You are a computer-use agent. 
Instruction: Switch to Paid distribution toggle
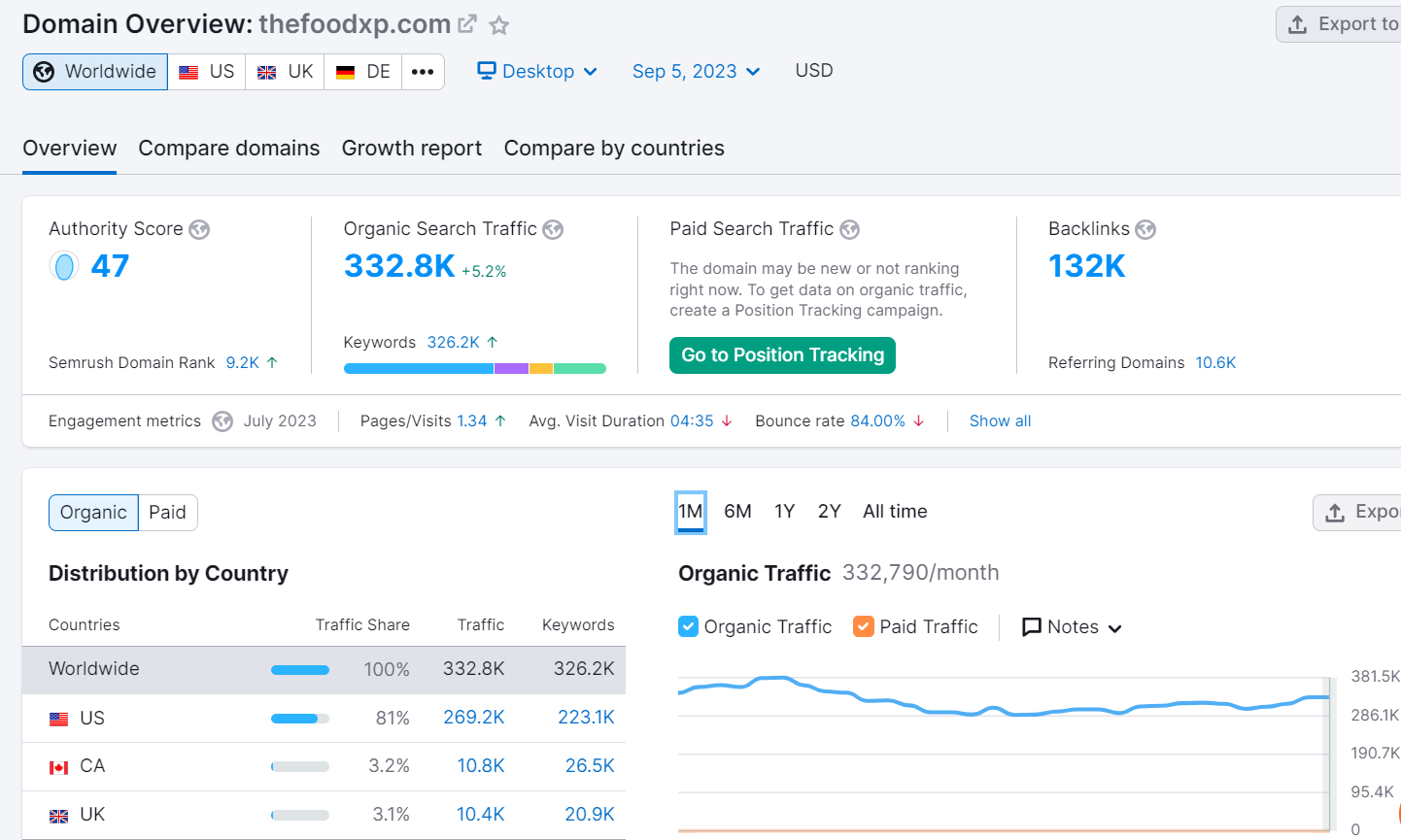pyautogui.click(x=168, y=513)
